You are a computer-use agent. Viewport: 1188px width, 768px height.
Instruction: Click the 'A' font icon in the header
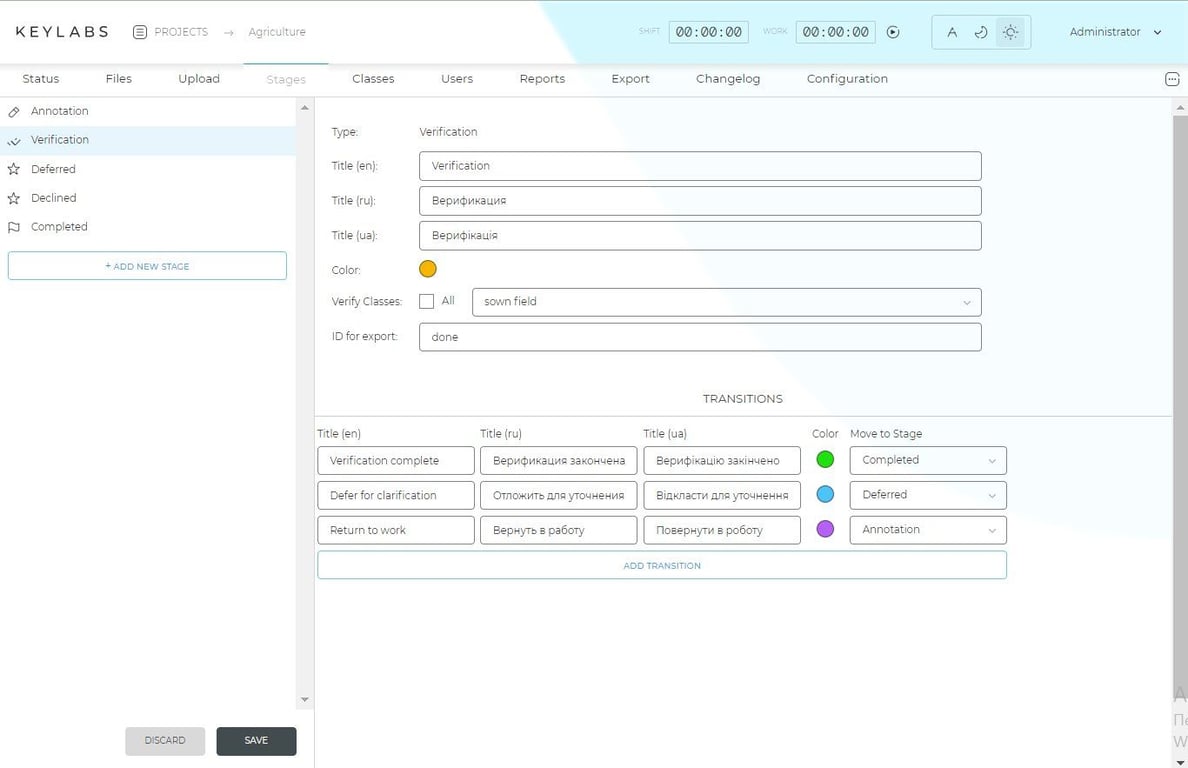tap(952, 32)
